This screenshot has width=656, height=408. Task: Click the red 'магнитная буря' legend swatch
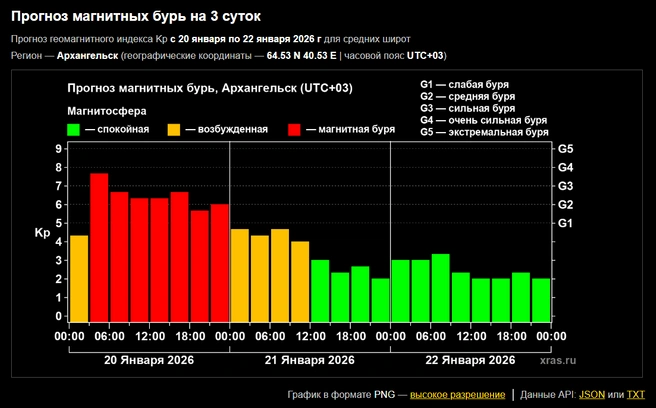point(295,130)
